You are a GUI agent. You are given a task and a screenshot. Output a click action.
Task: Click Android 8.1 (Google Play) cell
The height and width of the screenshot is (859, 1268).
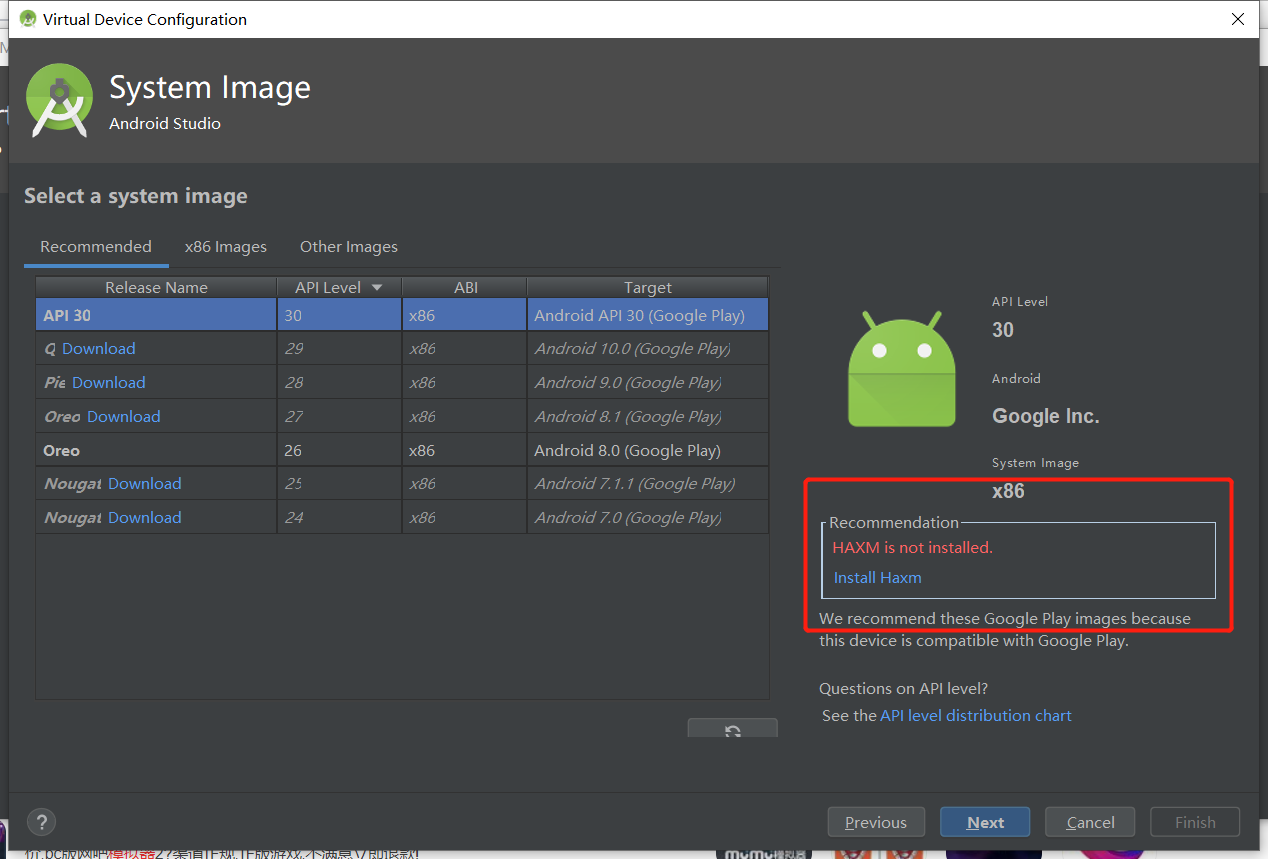648,416
